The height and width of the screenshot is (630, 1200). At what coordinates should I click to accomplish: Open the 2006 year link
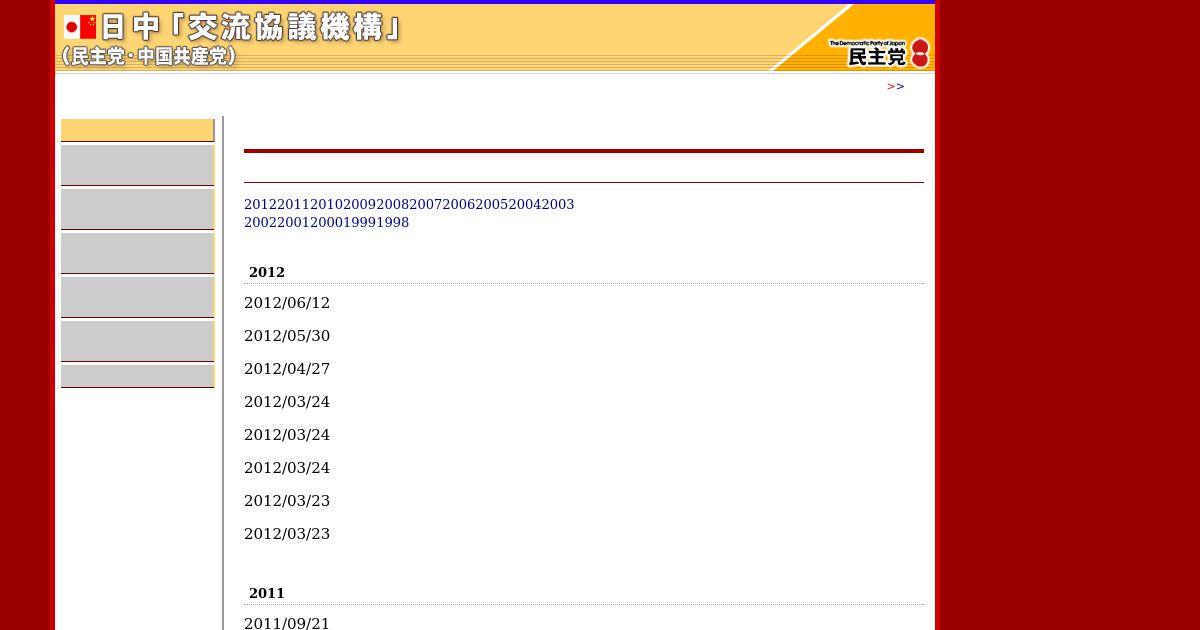click(458, 204)
